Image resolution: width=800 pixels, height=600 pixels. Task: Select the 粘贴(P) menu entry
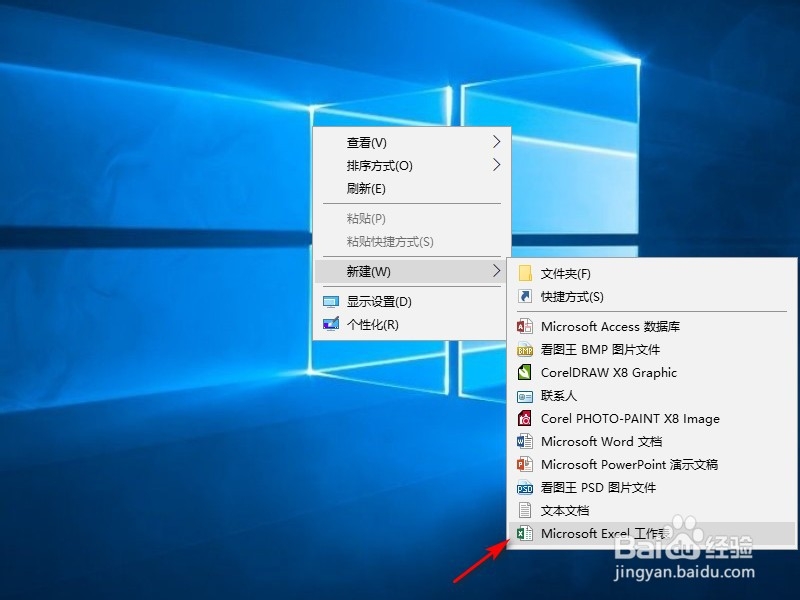(x=412, y=218)
